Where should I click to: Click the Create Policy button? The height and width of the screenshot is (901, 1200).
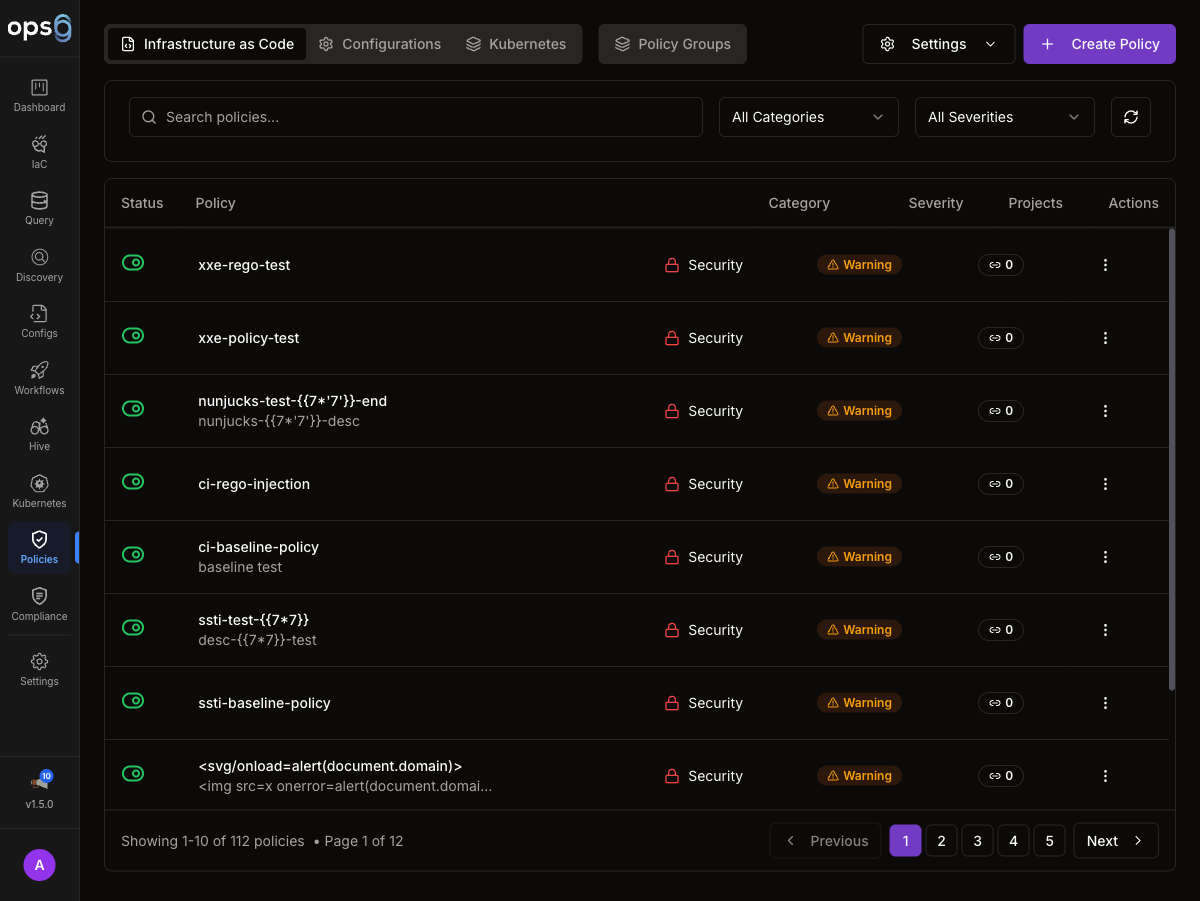pos(1099,44)
